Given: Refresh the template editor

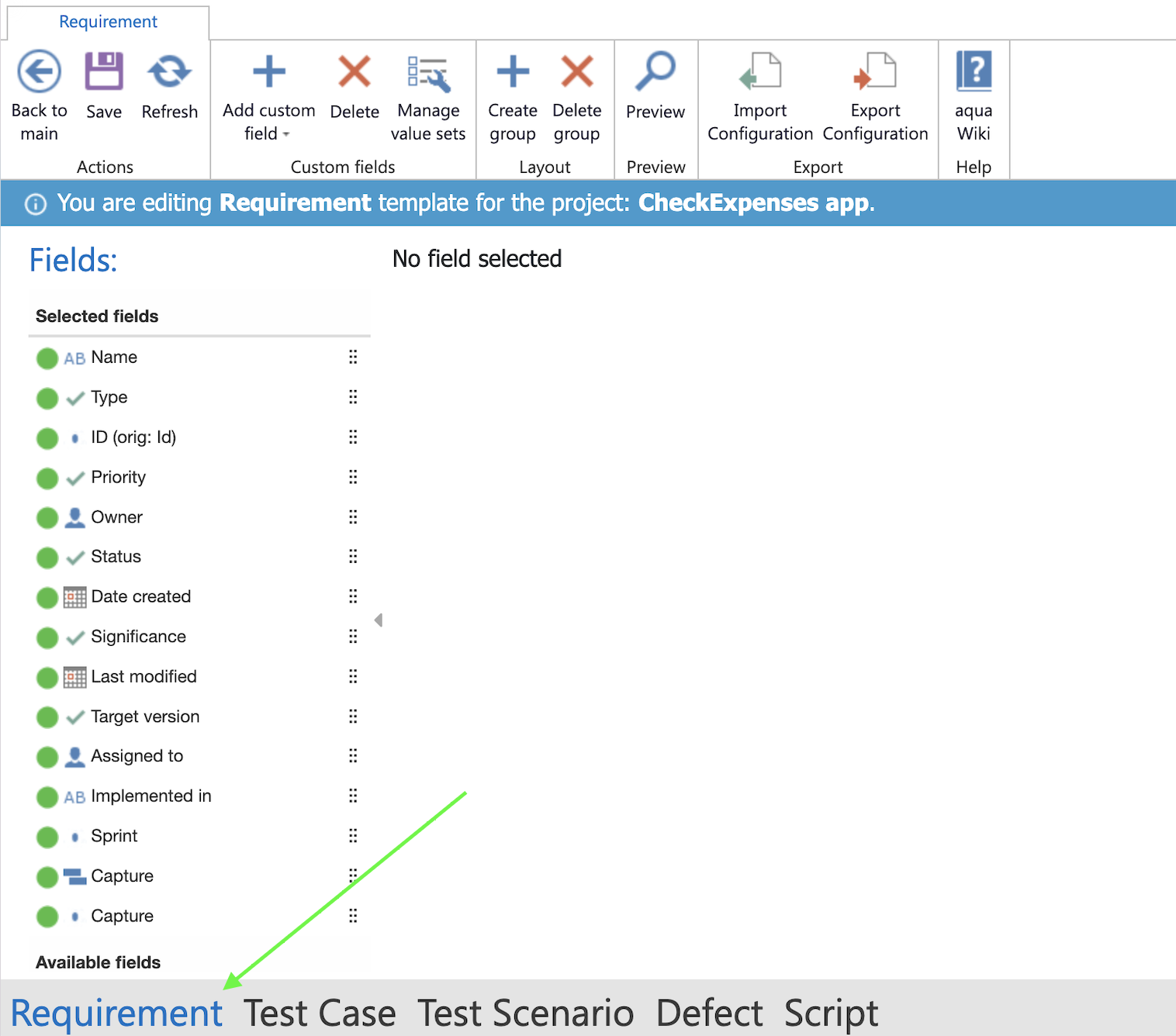Looking at the screenshot, I should point(169,72).
